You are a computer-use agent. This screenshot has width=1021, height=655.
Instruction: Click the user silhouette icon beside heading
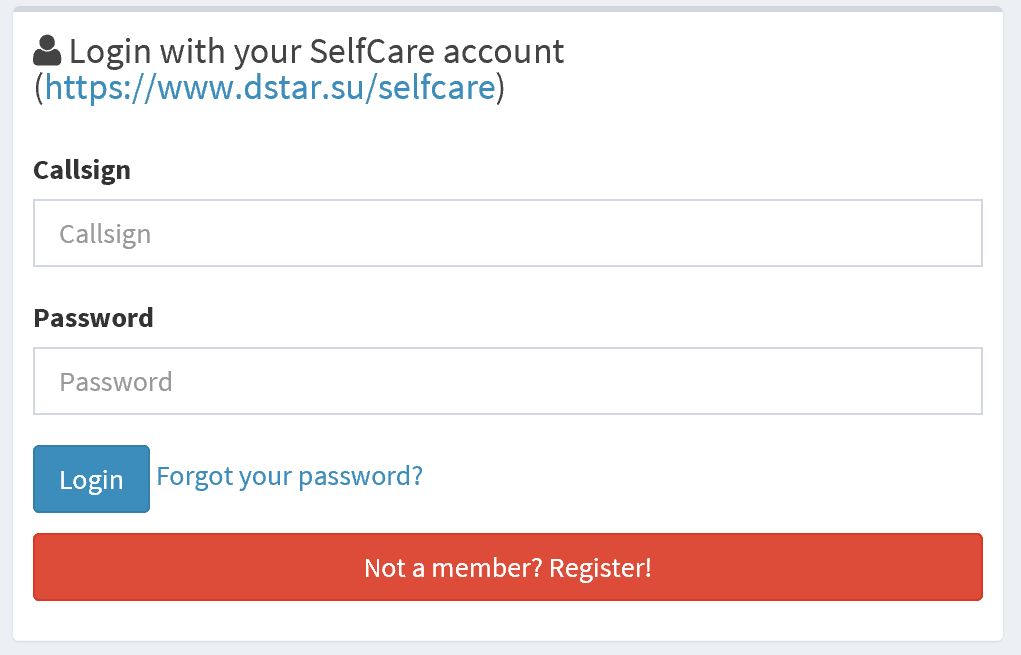tap(47, 51)
